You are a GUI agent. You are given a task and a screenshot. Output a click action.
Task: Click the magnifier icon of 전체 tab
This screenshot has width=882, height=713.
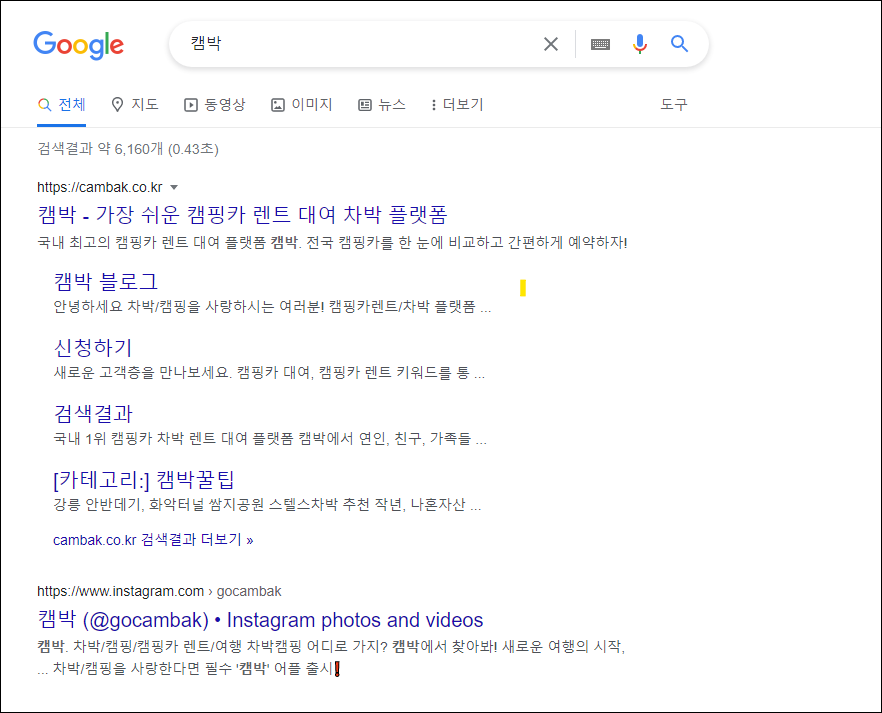(44, 105)
